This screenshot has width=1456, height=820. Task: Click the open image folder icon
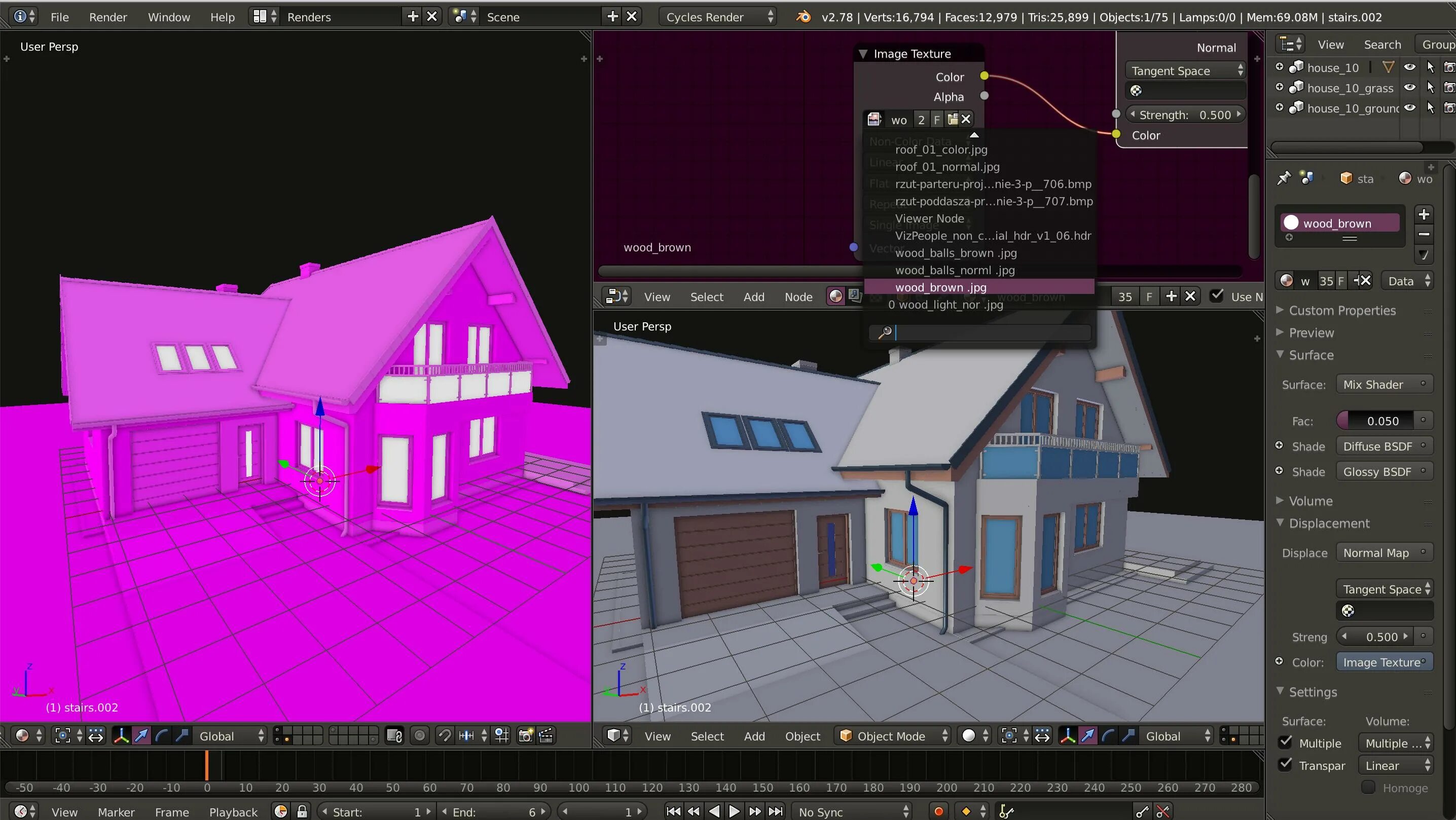953,119
